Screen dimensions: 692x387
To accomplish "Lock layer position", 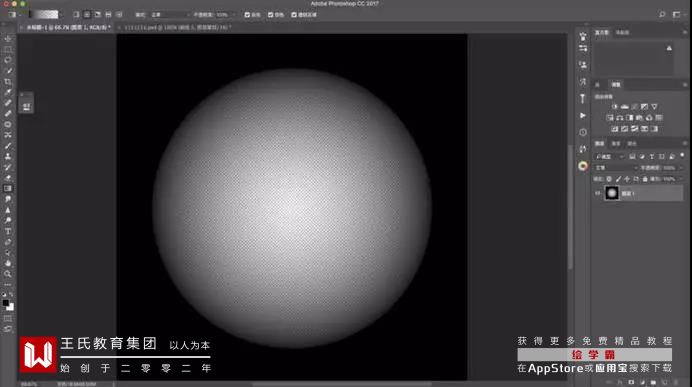I will tap(627, 179).
